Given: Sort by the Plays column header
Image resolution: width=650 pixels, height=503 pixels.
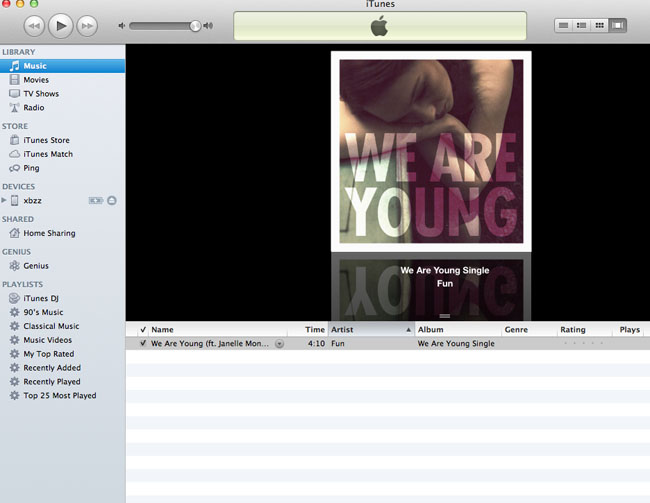Looking at the screenshot, I should pyautogui.click(x=630, y=330).
